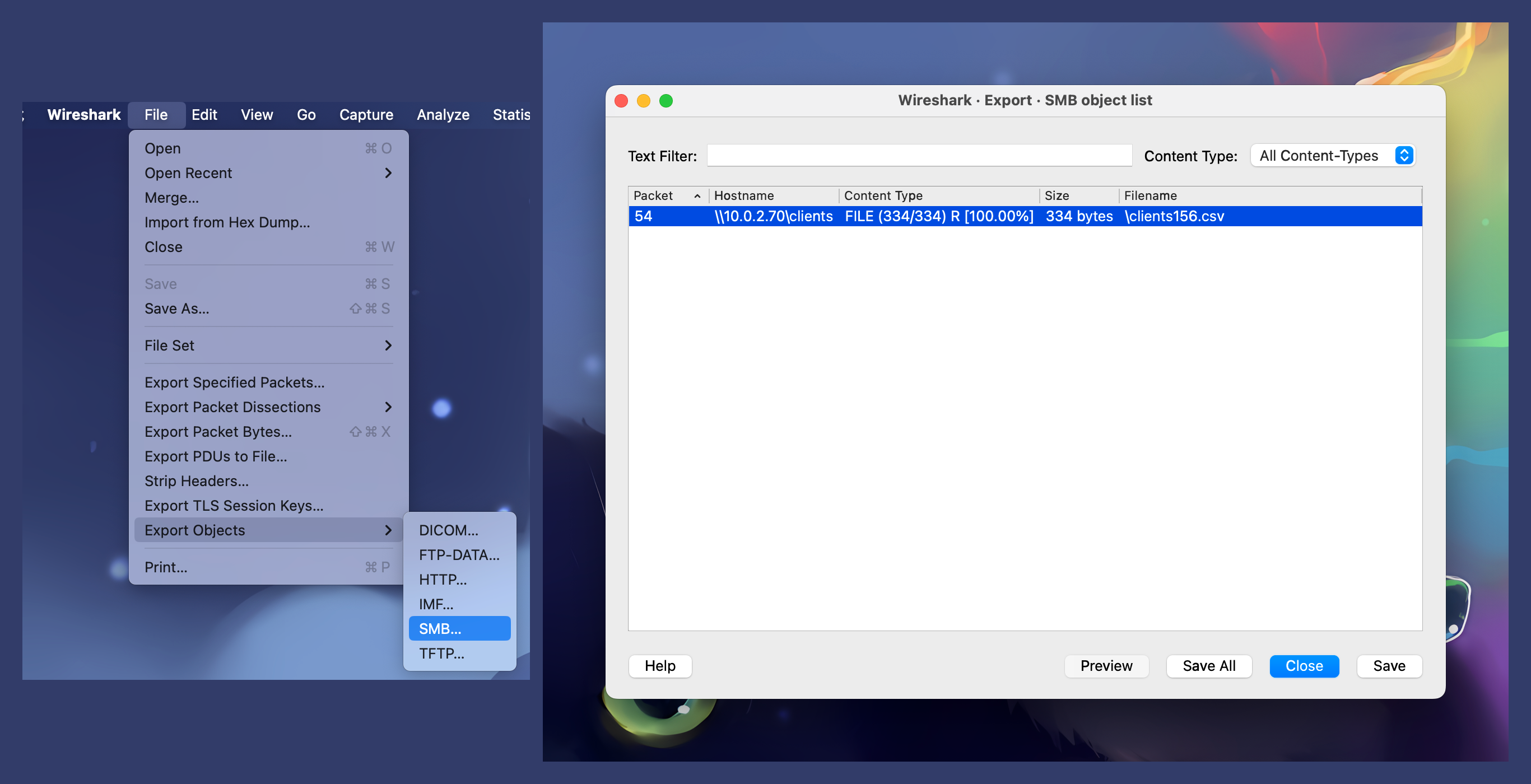Expand the File Set submenu
1531x784 pixels.
(x=269, y=346)
